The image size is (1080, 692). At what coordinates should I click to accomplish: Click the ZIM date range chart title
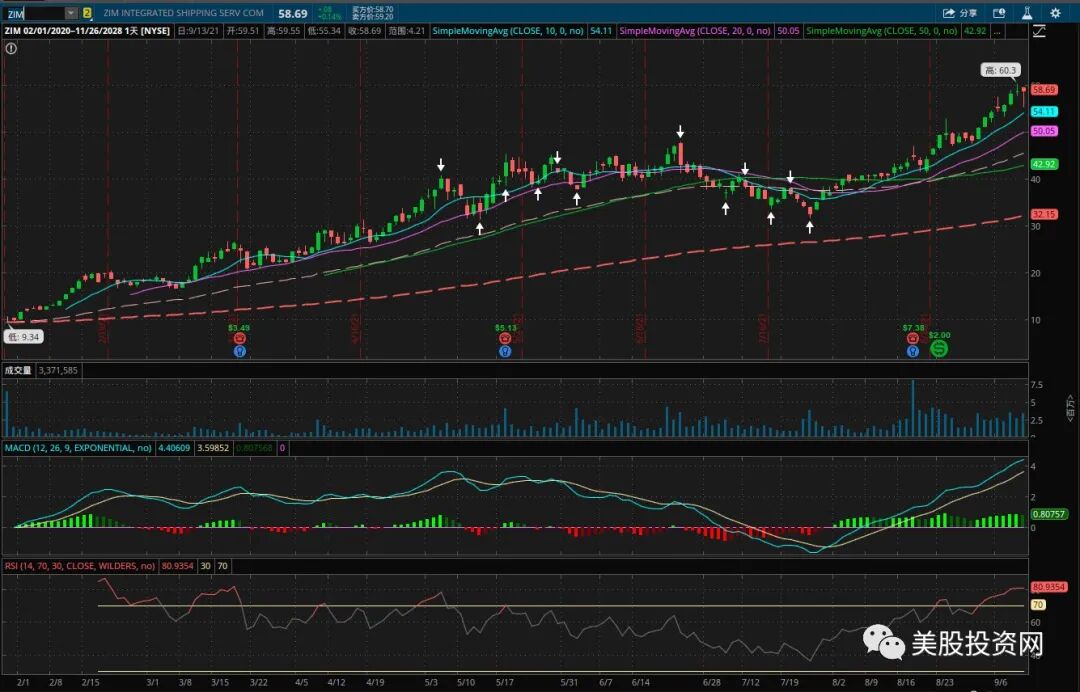click(87, 31)
